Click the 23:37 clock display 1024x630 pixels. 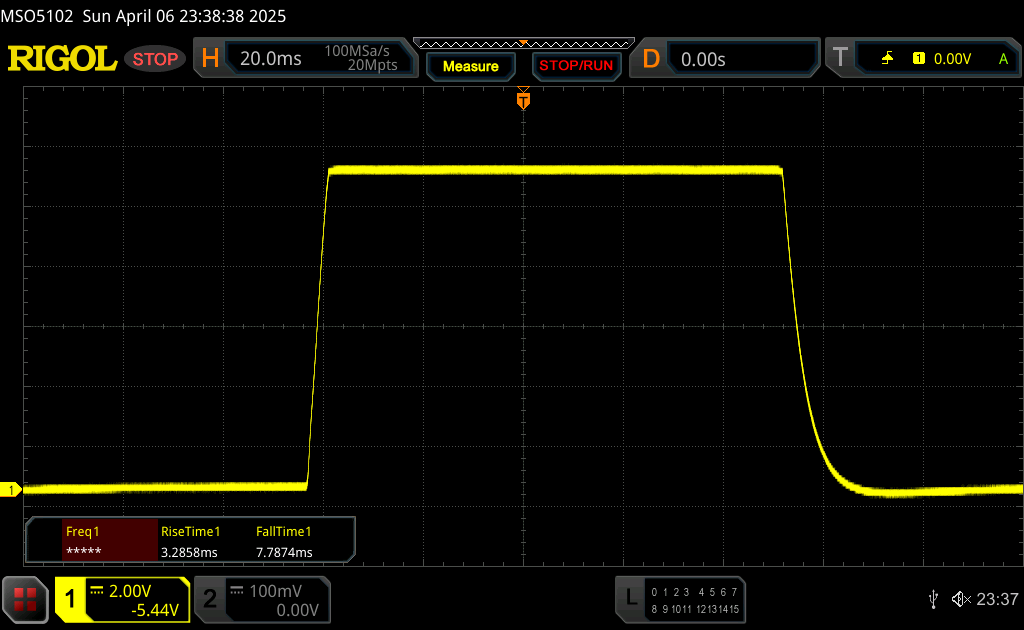tap(997, 599)
